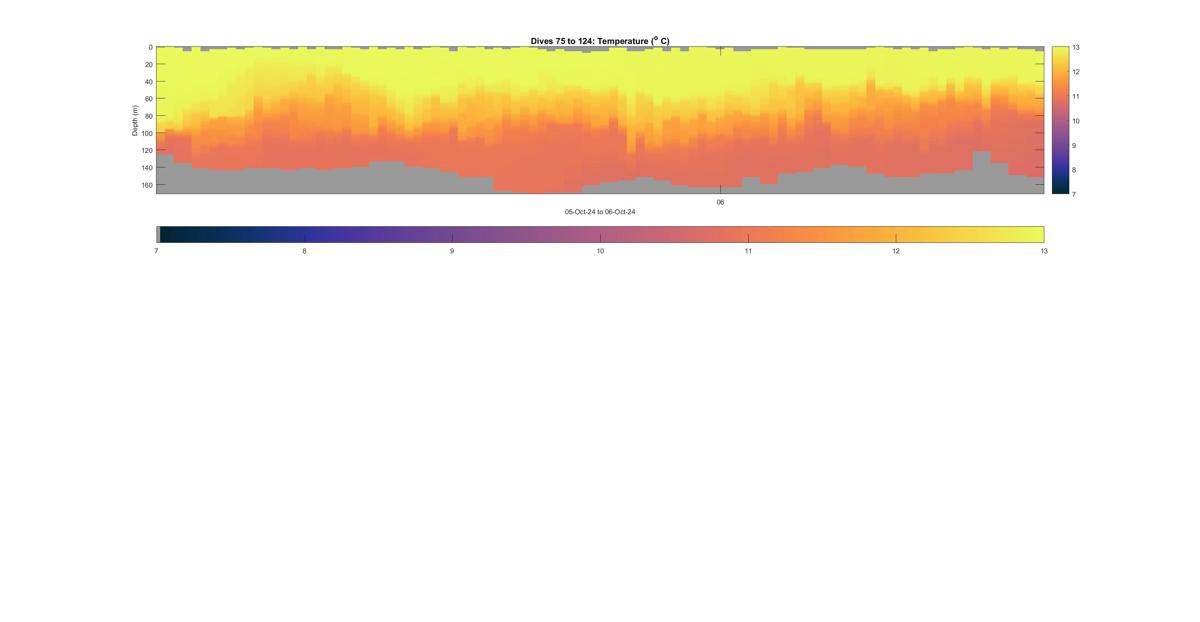Screen dimensions: 1200x622
Task: Click the depth tick label '60'
Action: pos(148,99)
